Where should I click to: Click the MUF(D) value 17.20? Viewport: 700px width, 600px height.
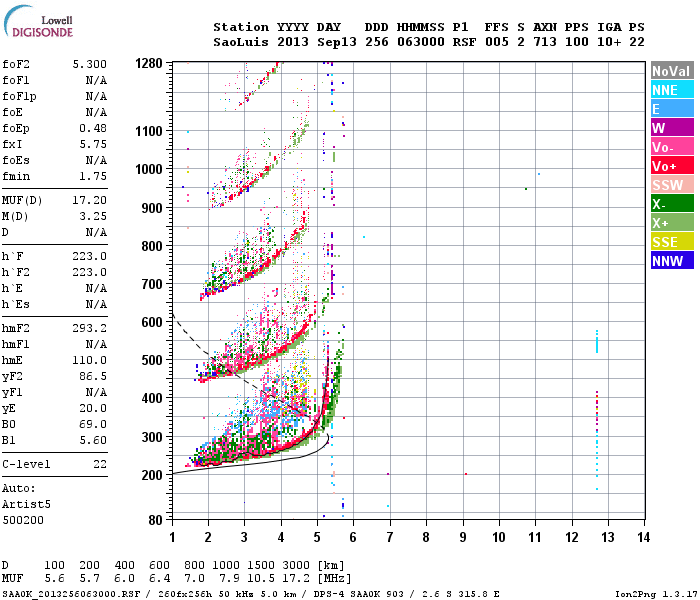point(90,200)
